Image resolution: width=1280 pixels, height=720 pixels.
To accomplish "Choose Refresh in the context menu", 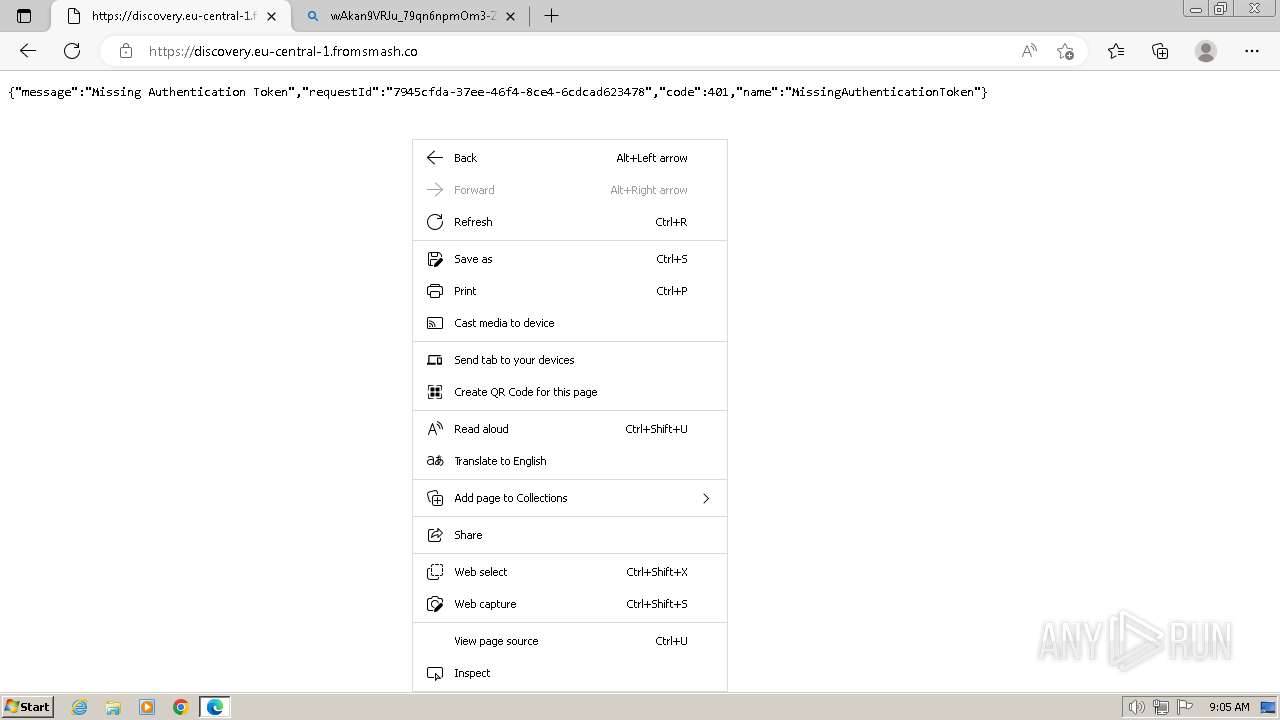I will tap(570, 222).
